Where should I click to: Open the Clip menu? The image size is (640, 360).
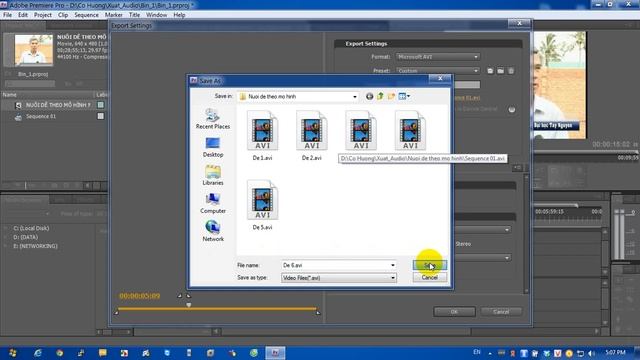click(63, 15)
